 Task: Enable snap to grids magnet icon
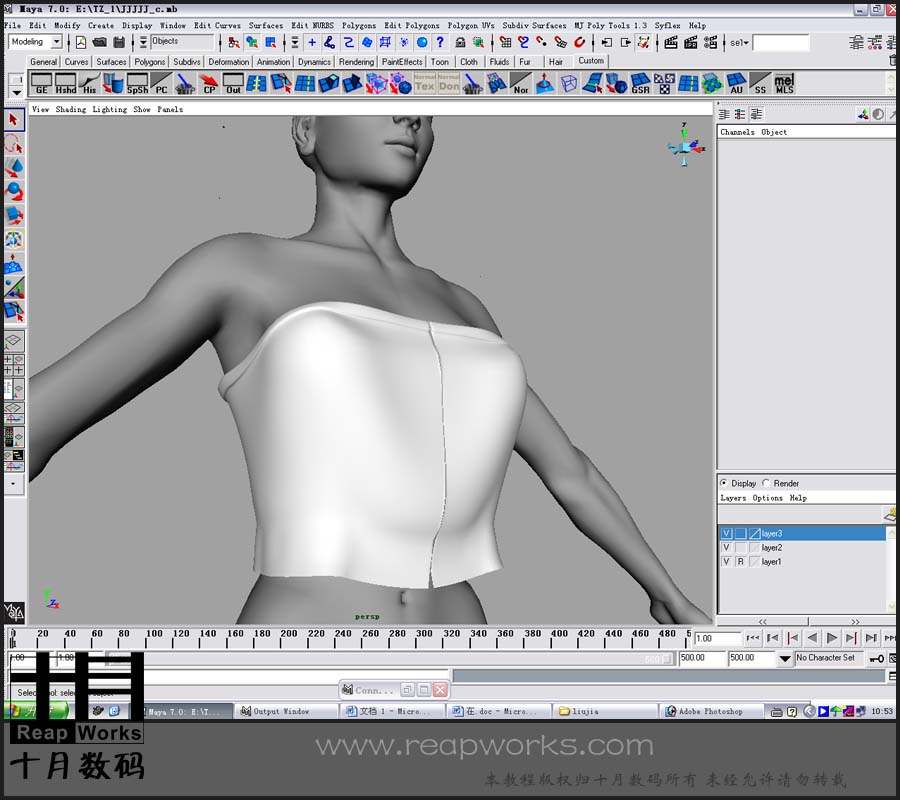click(x=506, y=42)
